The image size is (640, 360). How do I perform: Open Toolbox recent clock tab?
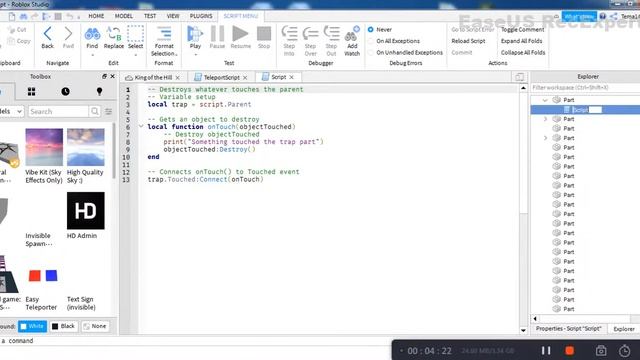[x=65, y=91]
